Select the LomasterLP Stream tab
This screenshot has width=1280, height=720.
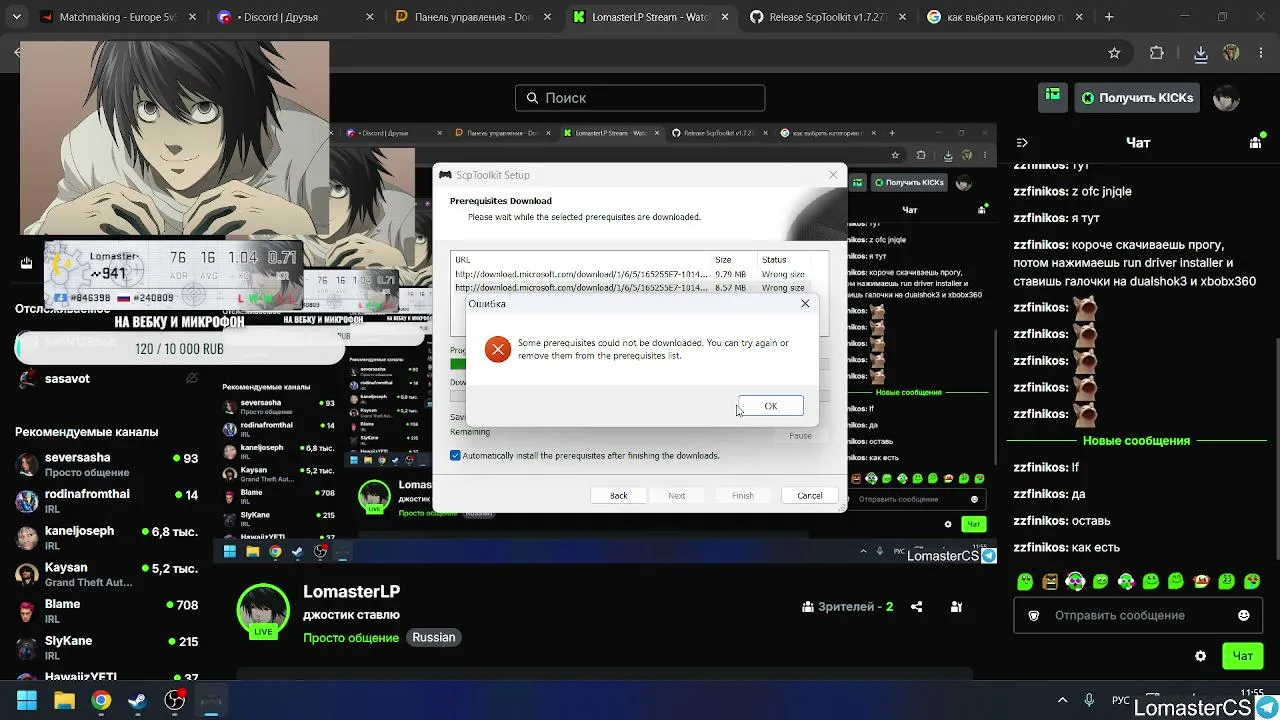coord(648,17)
